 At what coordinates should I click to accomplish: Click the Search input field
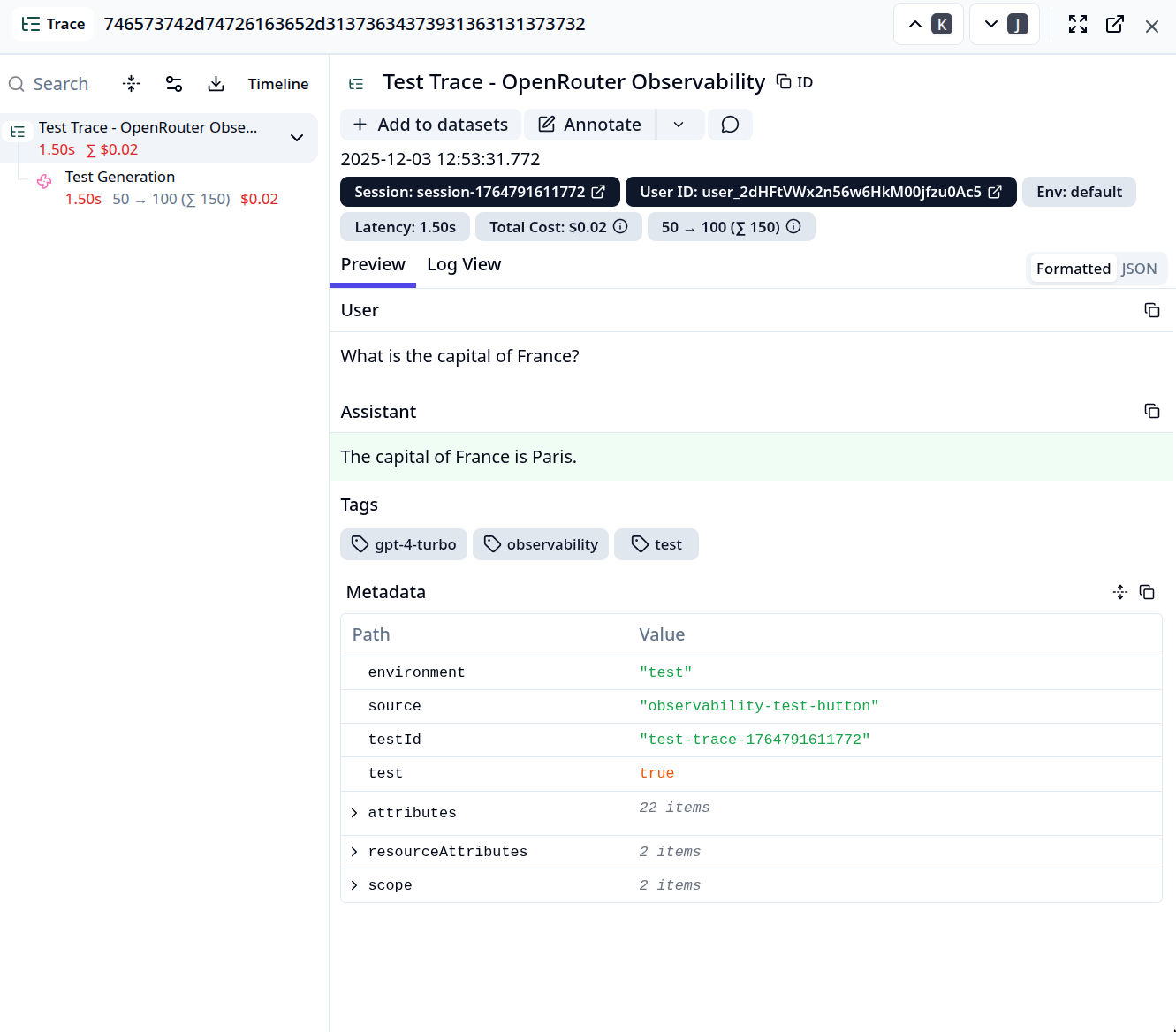[x=60, y=84]
